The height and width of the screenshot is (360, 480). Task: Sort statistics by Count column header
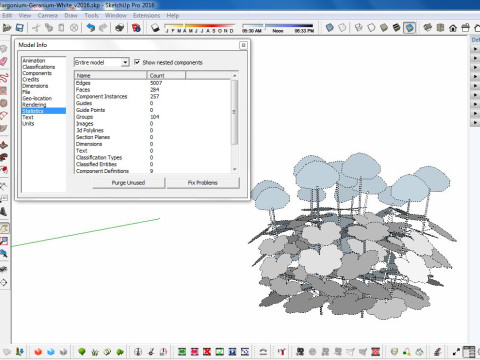tap(166, 75)
